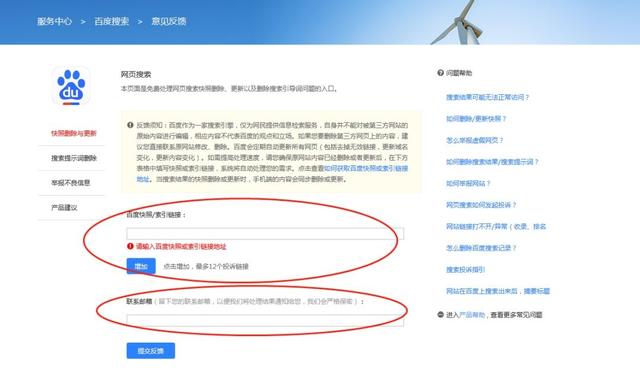Viewport: 640px width, 390px height.
Task: Open help link 如何删除搜索结果/搜索提示词?
Action: (x=492, y=162)
